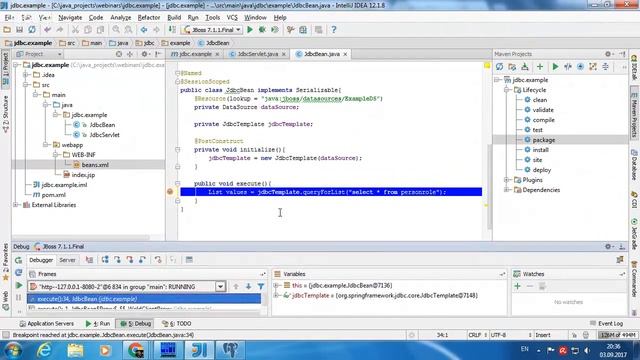Click Rerun icon in Debug panel
The width and height of the screenshot is (640, 360).
tap(18, 260)
